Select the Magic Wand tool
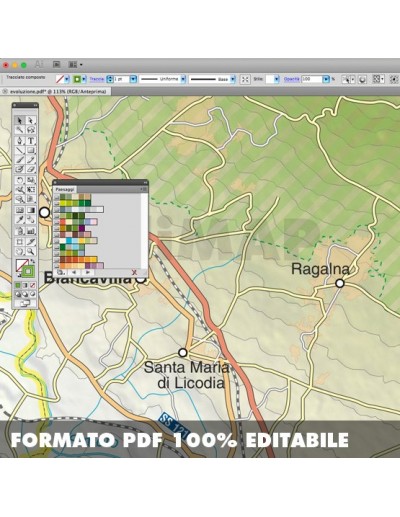Viewport: 400px width, 517px height. coord(20,130)
